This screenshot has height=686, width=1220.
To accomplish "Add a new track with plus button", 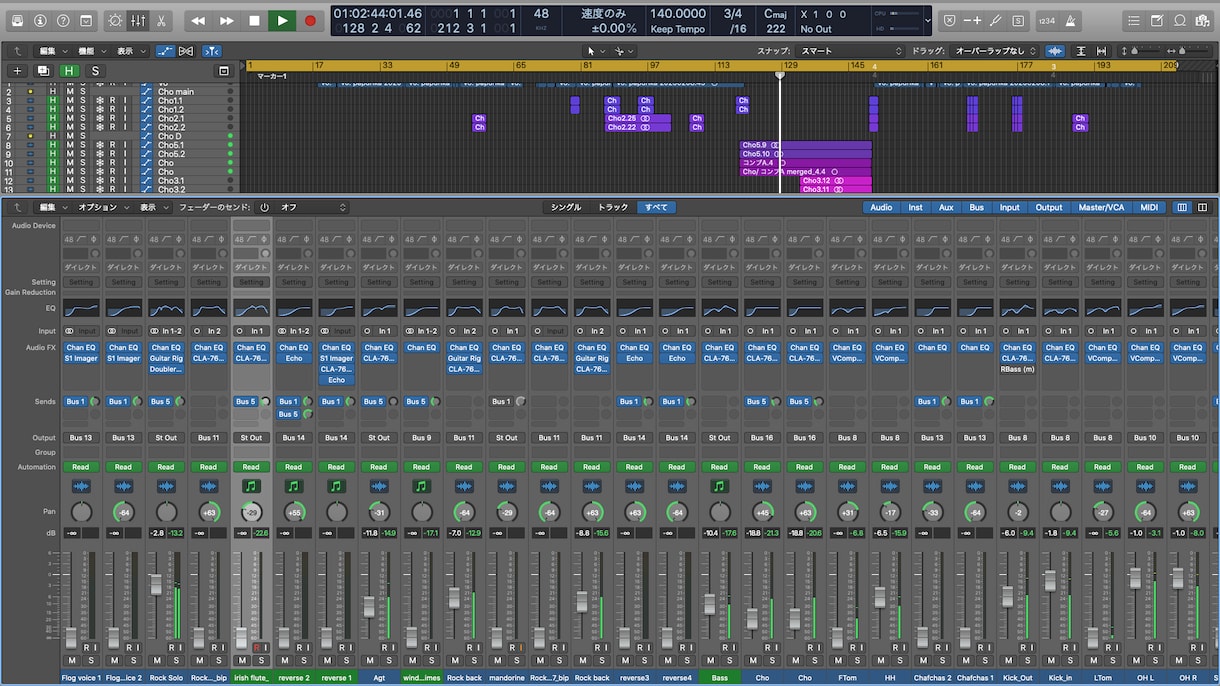I will click(x=17, y=71).
